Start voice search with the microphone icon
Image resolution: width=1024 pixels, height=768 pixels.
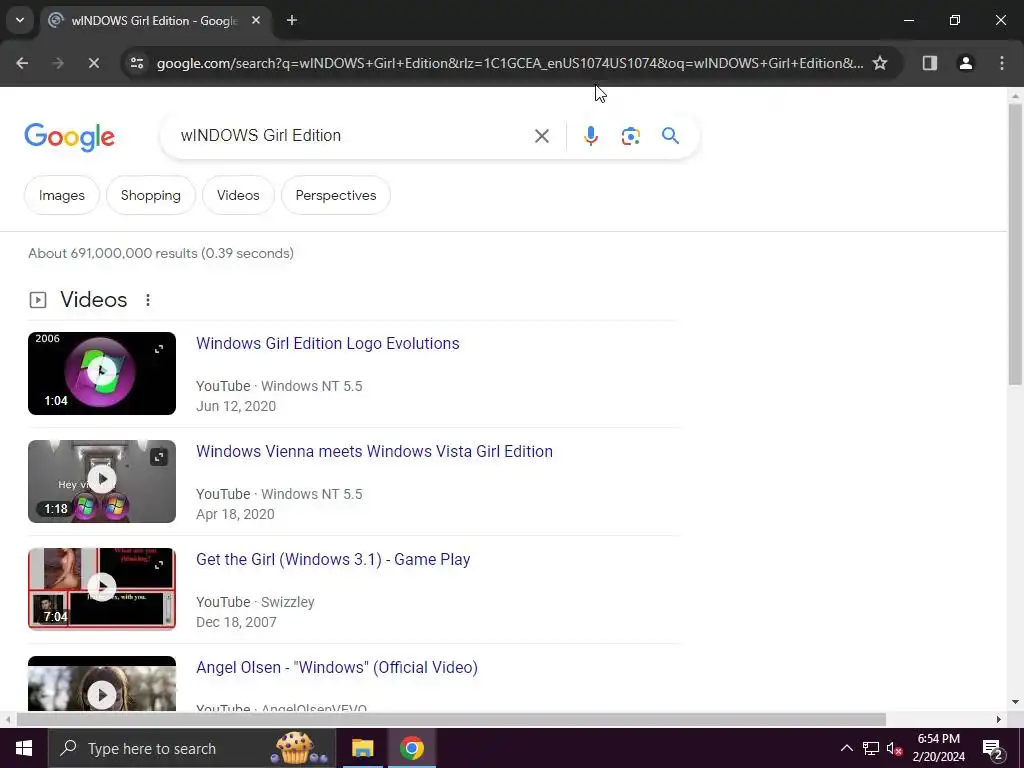click(590, 136)
